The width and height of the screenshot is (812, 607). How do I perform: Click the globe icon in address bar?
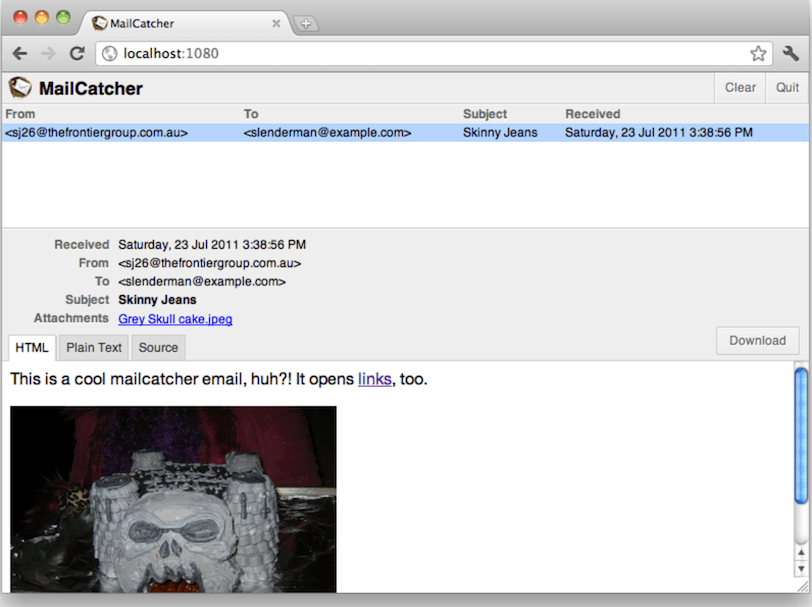point(109,53)
